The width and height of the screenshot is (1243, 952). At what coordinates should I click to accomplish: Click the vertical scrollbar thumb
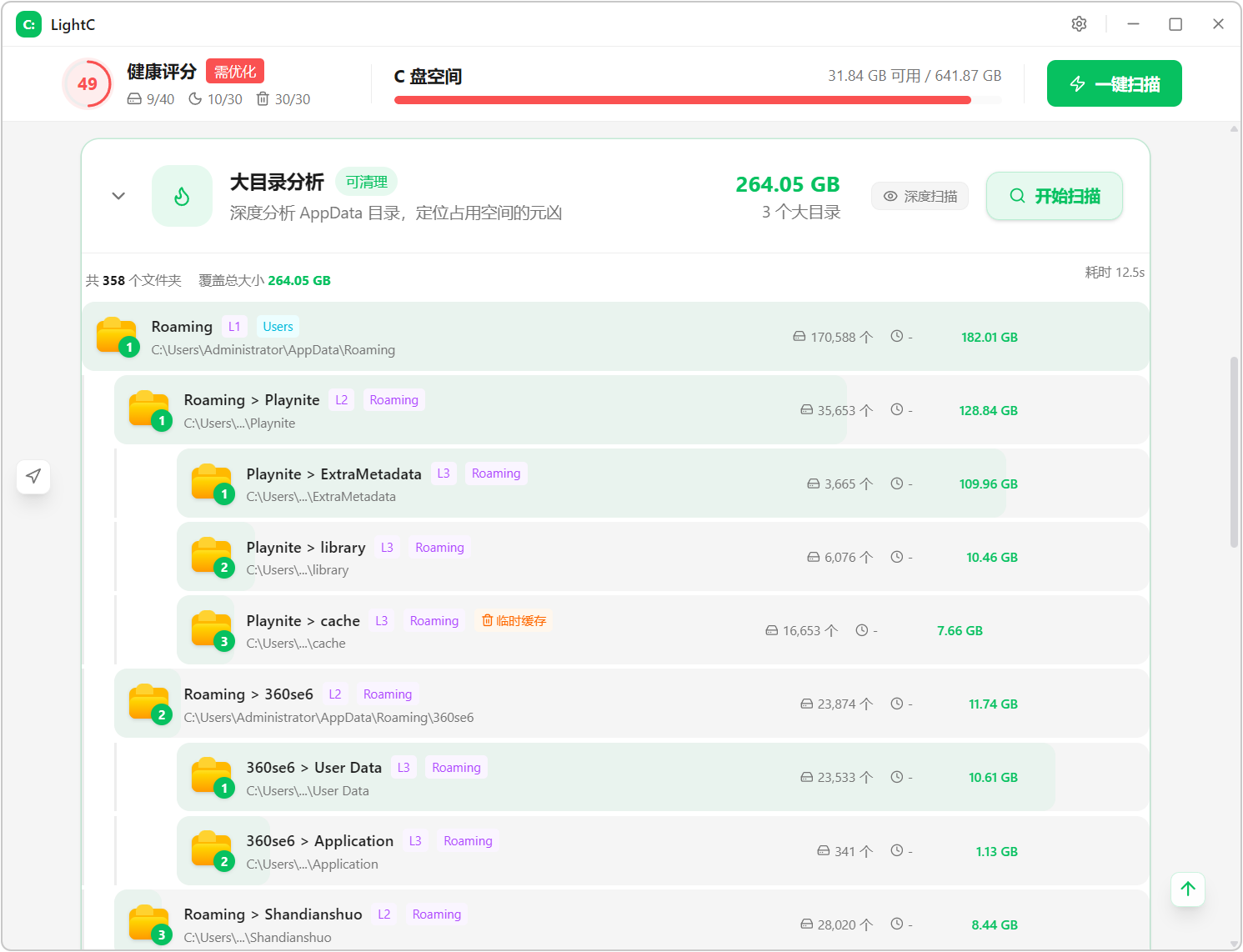pyautogui.click(x=1234, y=452)
